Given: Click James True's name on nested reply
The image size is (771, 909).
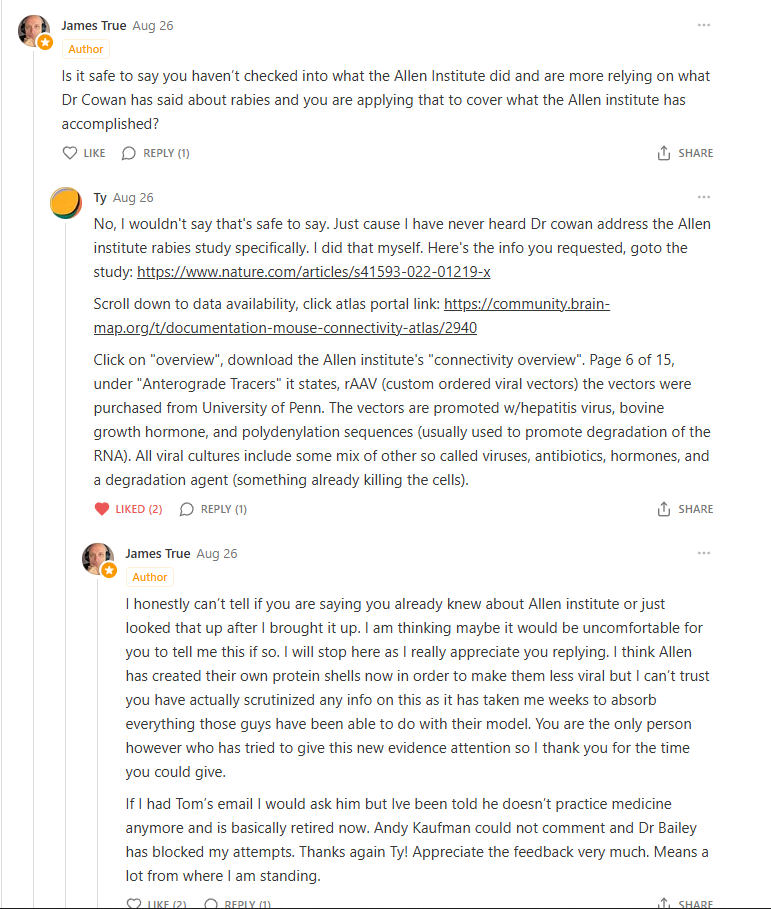Looking at the screenshot, I should pyautogui.click(x=158, y=554).
